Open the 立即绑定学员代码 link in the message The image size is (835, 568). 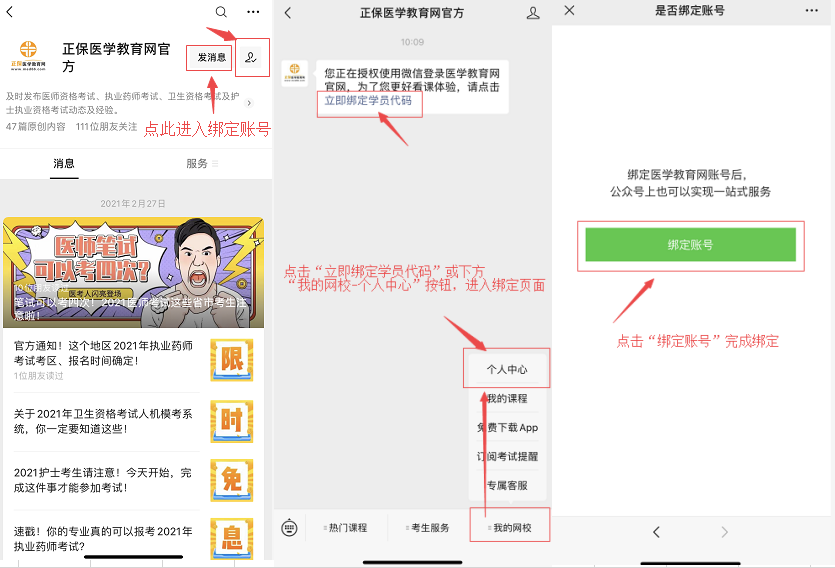coord(367,101)
